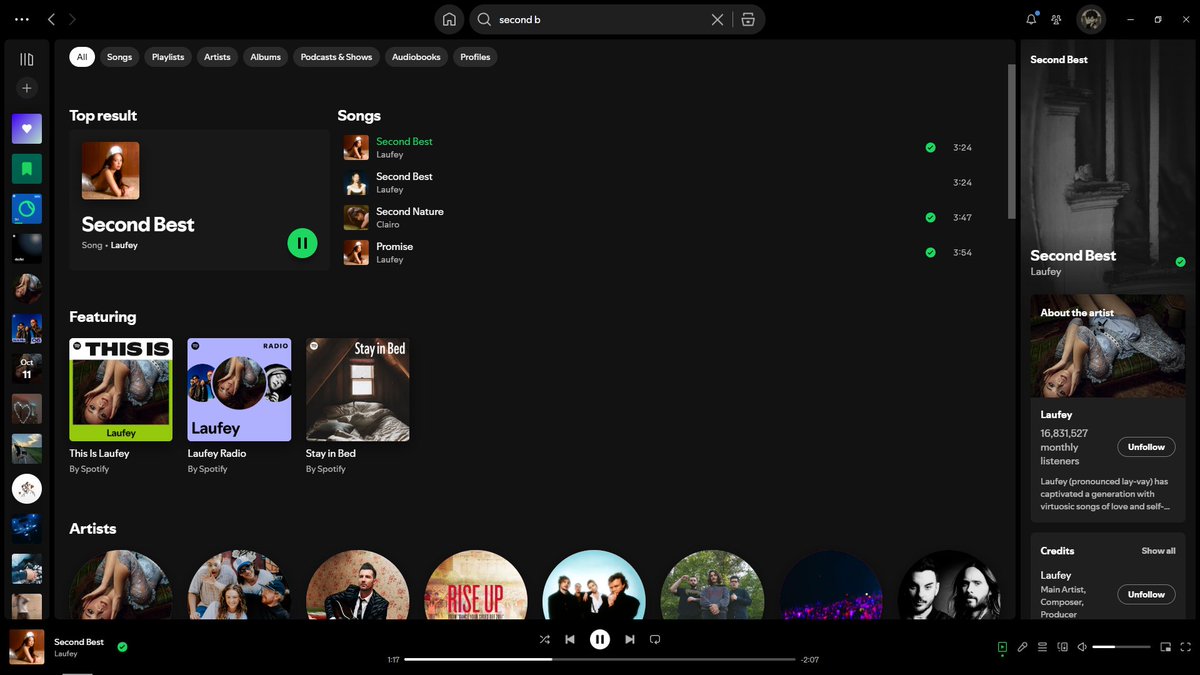Play the second Second Best song row

[x=658, y=182]
